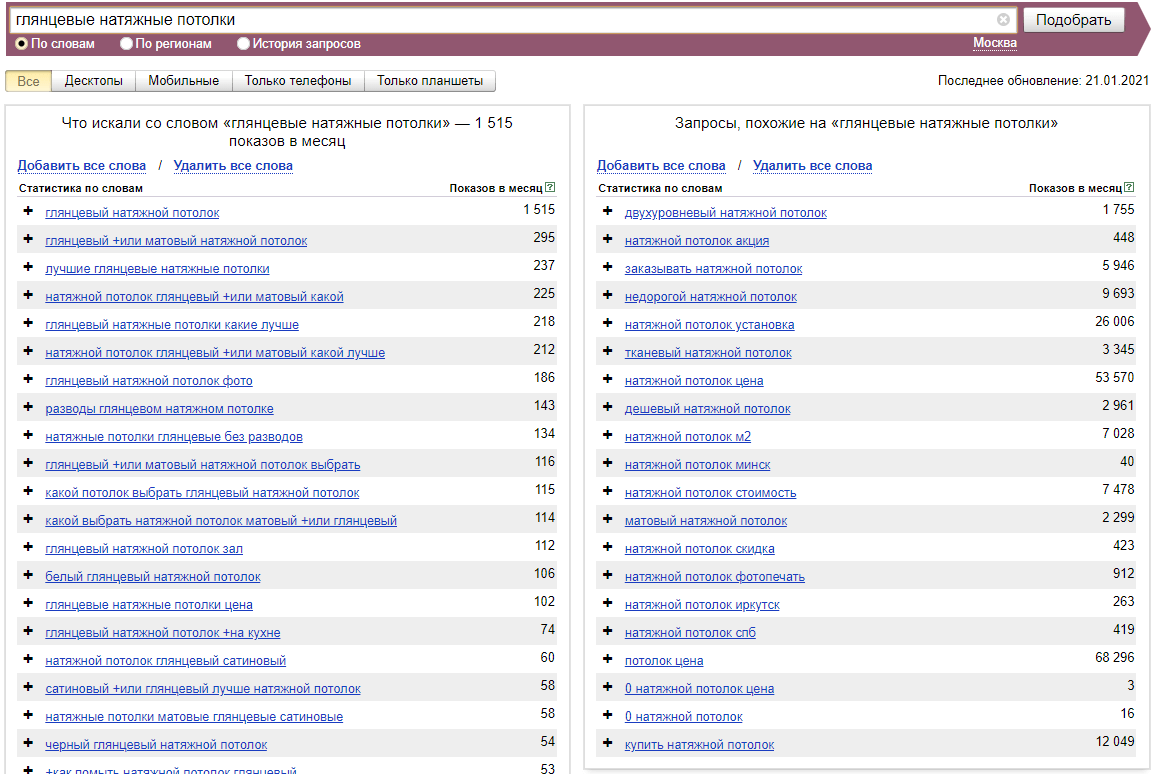Click plus next to 'натяжной потолок установка'

tap(608, 323)
